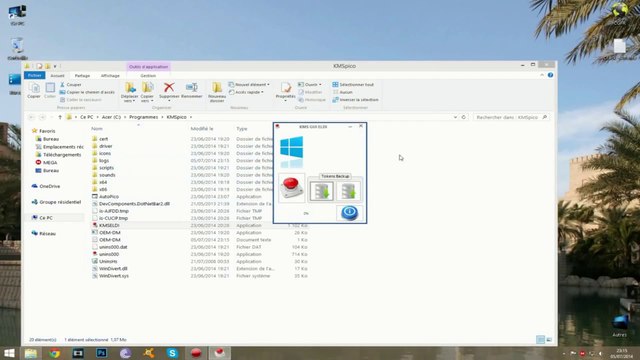Viewport: 640px width, 360px height.
Task: Switch to the Partage ribbon tab
Action: [82, 76]
